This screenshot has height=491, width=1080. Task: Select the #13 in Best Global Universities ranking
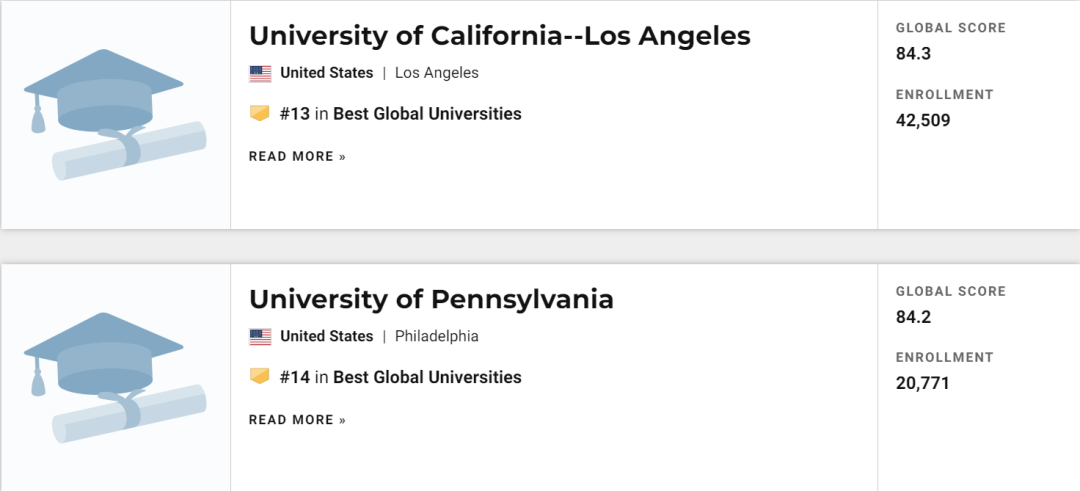[x=401, y=114]
